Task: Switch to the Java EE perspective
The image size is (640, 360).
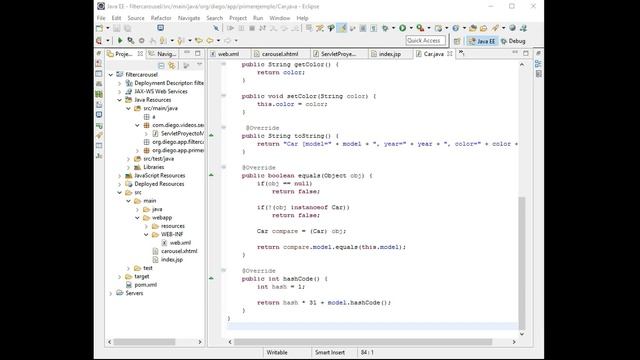Action: pyautogui.click(x=482, y=41)
